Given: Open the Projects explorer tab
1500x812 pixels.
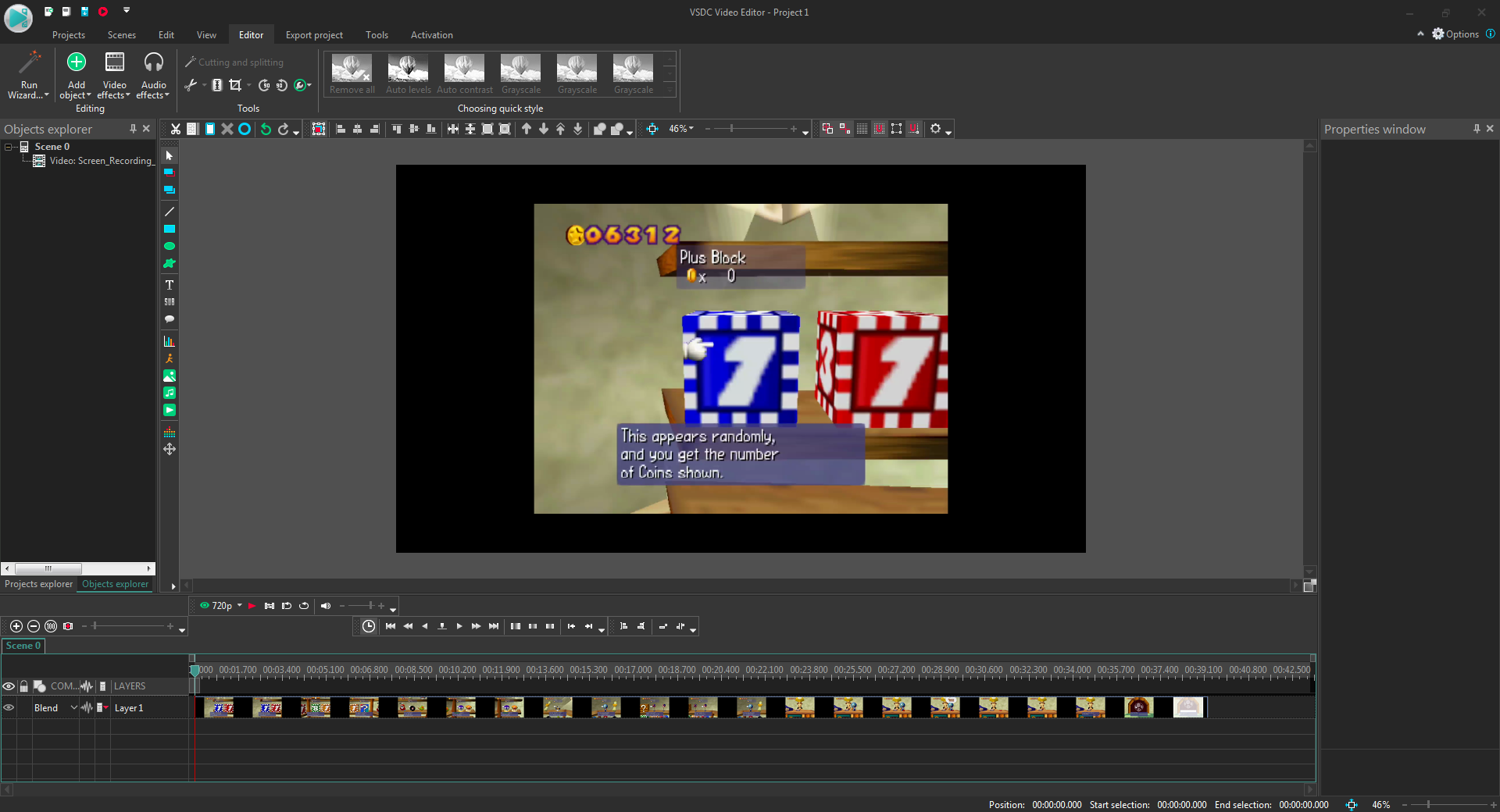Looking at the screenshot, I should (x=37, y=584).
